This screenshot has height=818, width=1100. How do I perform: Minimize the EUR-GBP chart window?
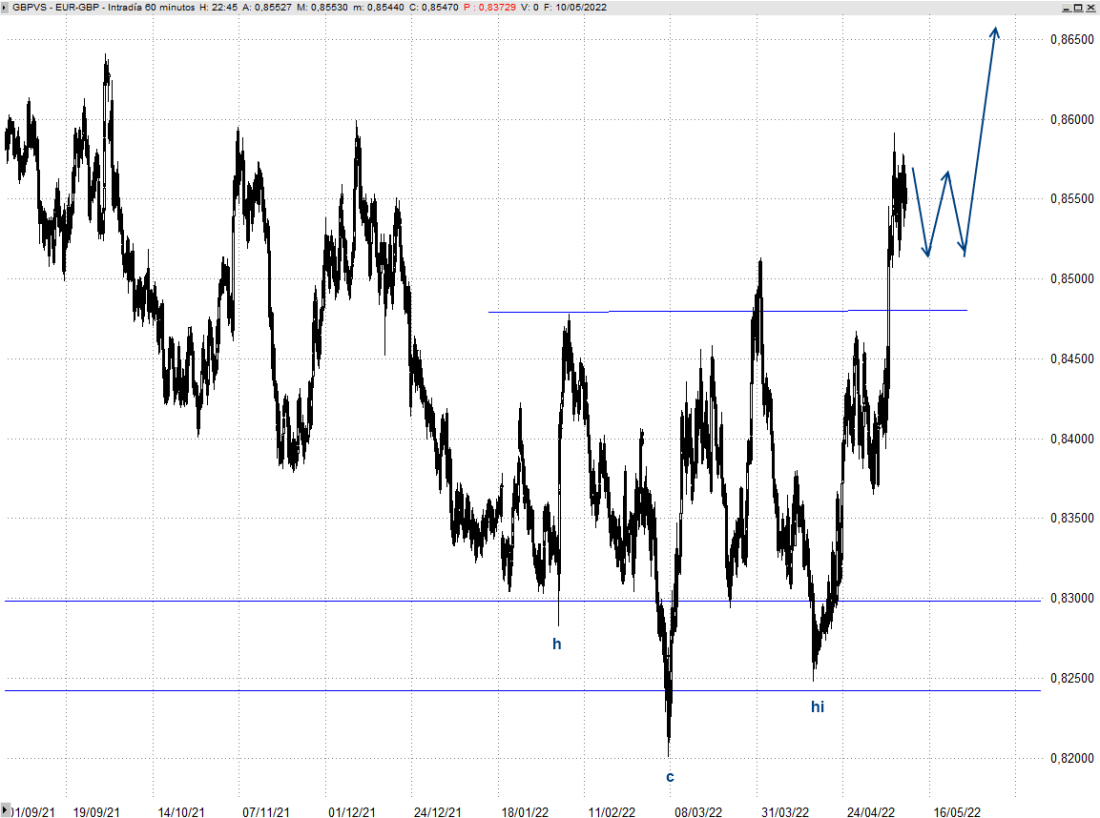pos(1066,8)
